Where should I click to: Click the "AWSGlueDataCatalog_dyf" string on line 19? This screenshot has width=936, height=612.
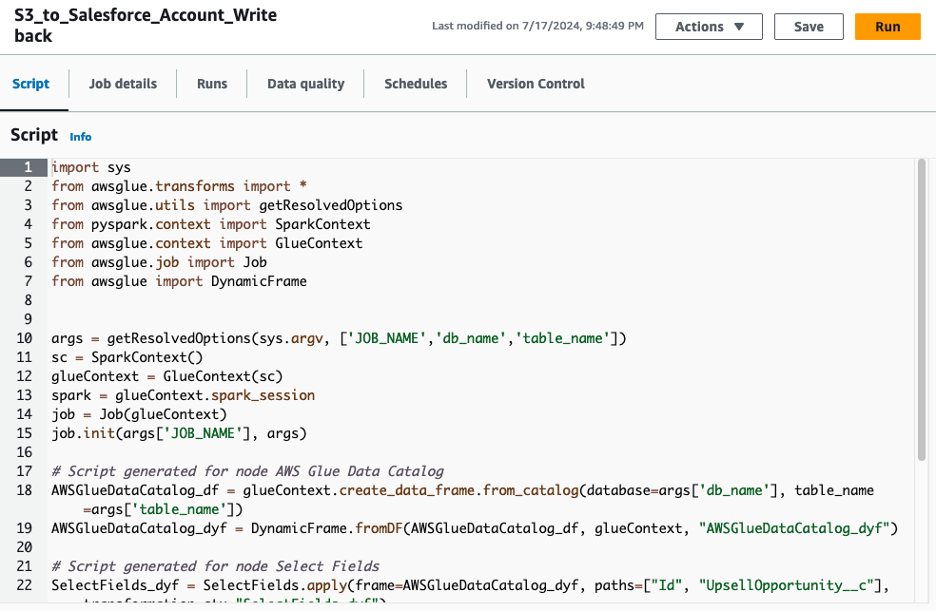(794, 528)
